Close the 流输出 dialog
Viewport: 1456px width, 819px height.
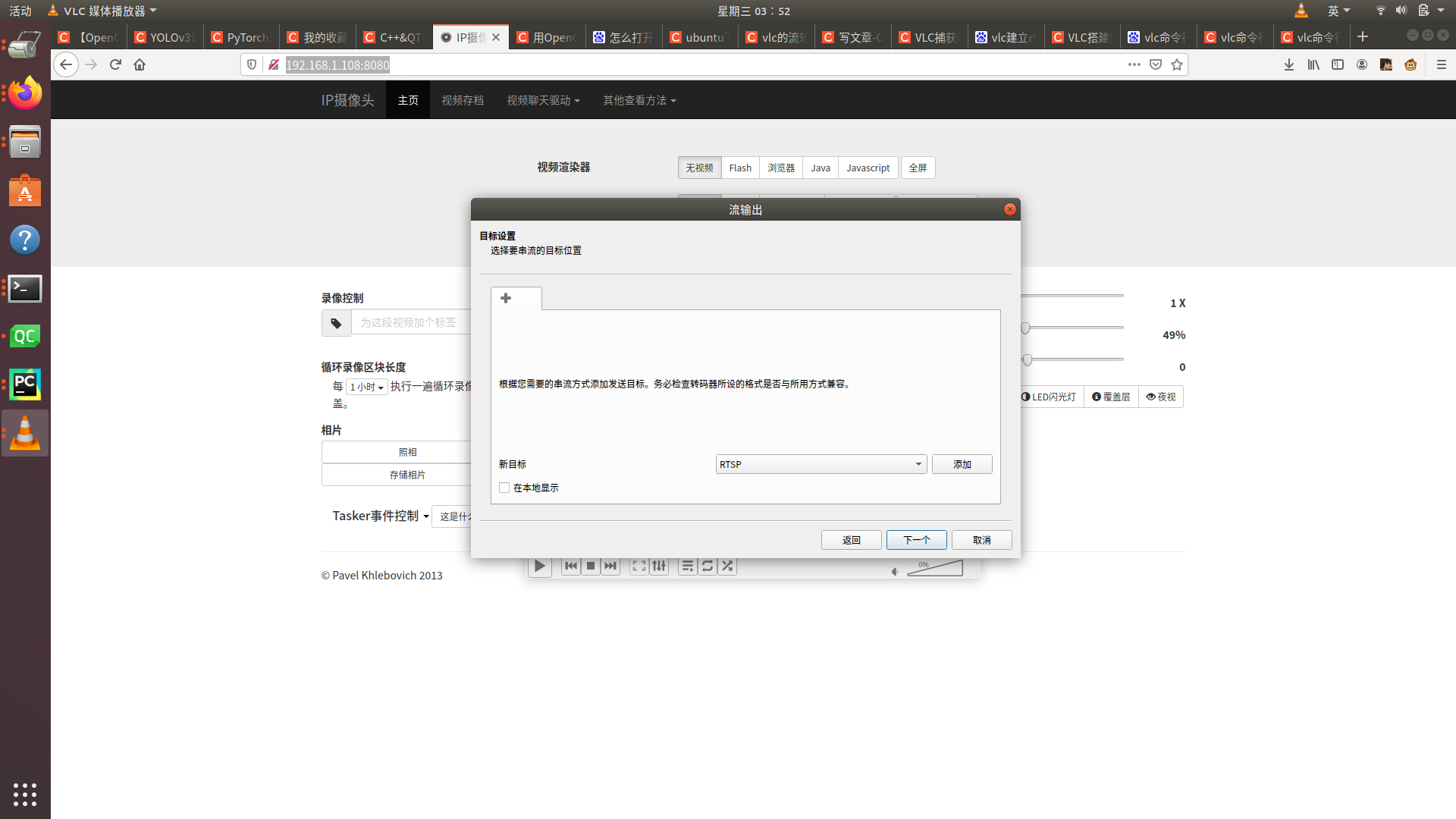[x=1010, y=209]
